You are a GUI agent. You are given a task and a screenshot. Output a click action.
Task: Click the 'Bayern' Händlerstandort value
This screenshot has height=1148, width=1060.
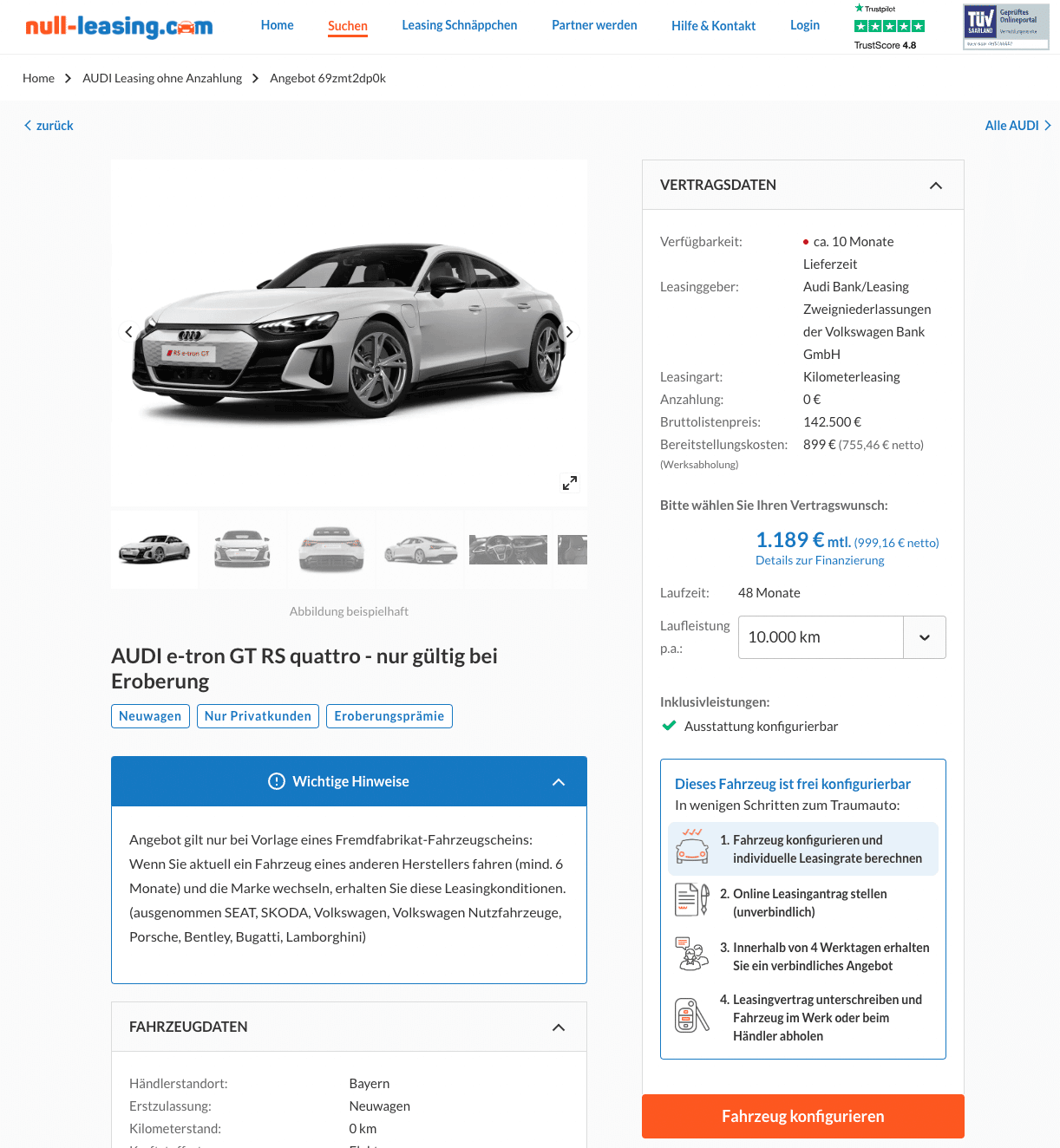click(x=370, y=1084)
